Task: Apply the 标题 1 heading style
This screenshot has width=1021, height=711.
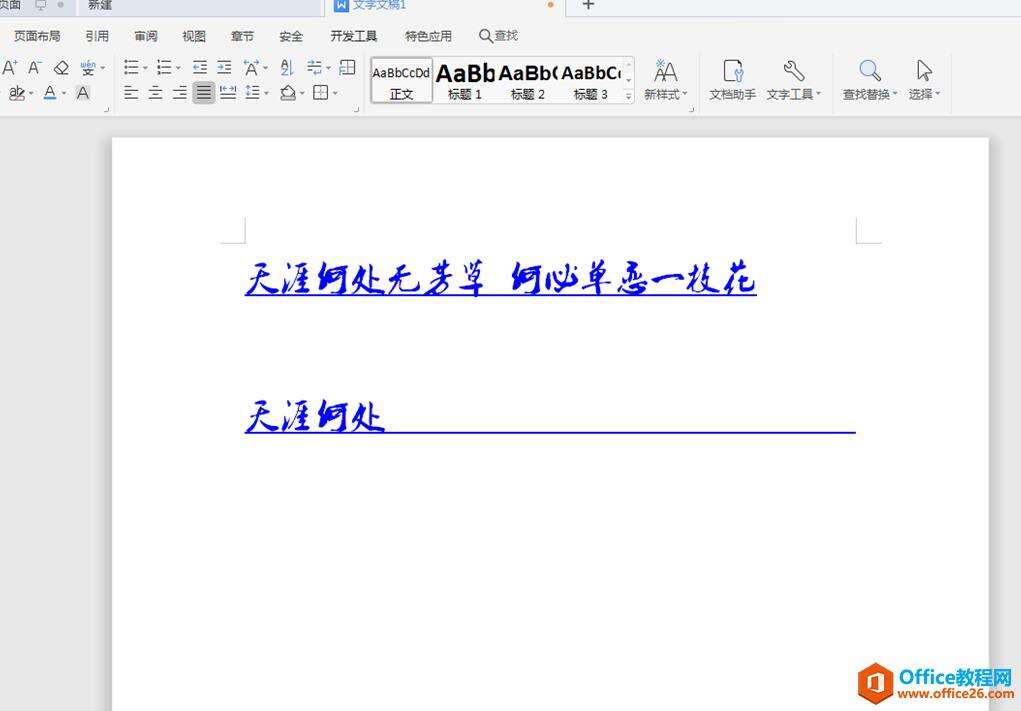Action: click(x=465, y=80)
